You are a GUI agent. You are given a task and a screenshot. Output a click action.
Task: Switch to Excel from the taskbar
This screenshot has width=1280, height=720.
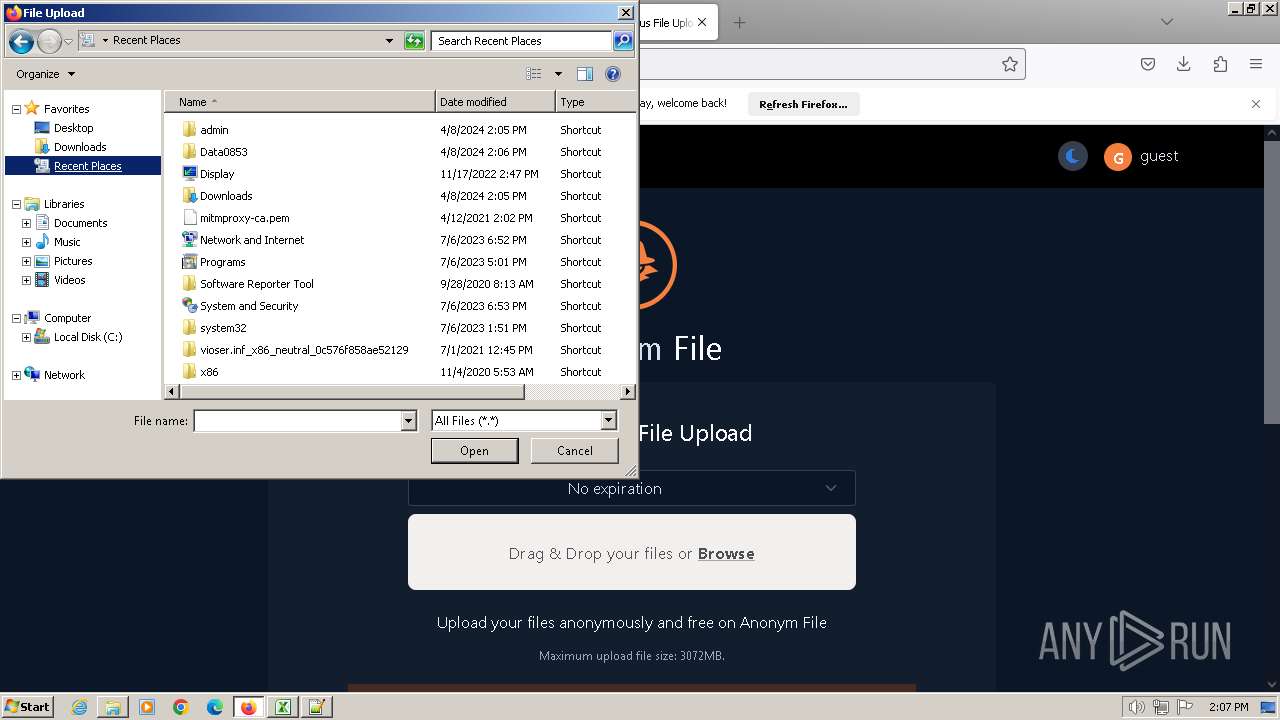pos(283,707)
